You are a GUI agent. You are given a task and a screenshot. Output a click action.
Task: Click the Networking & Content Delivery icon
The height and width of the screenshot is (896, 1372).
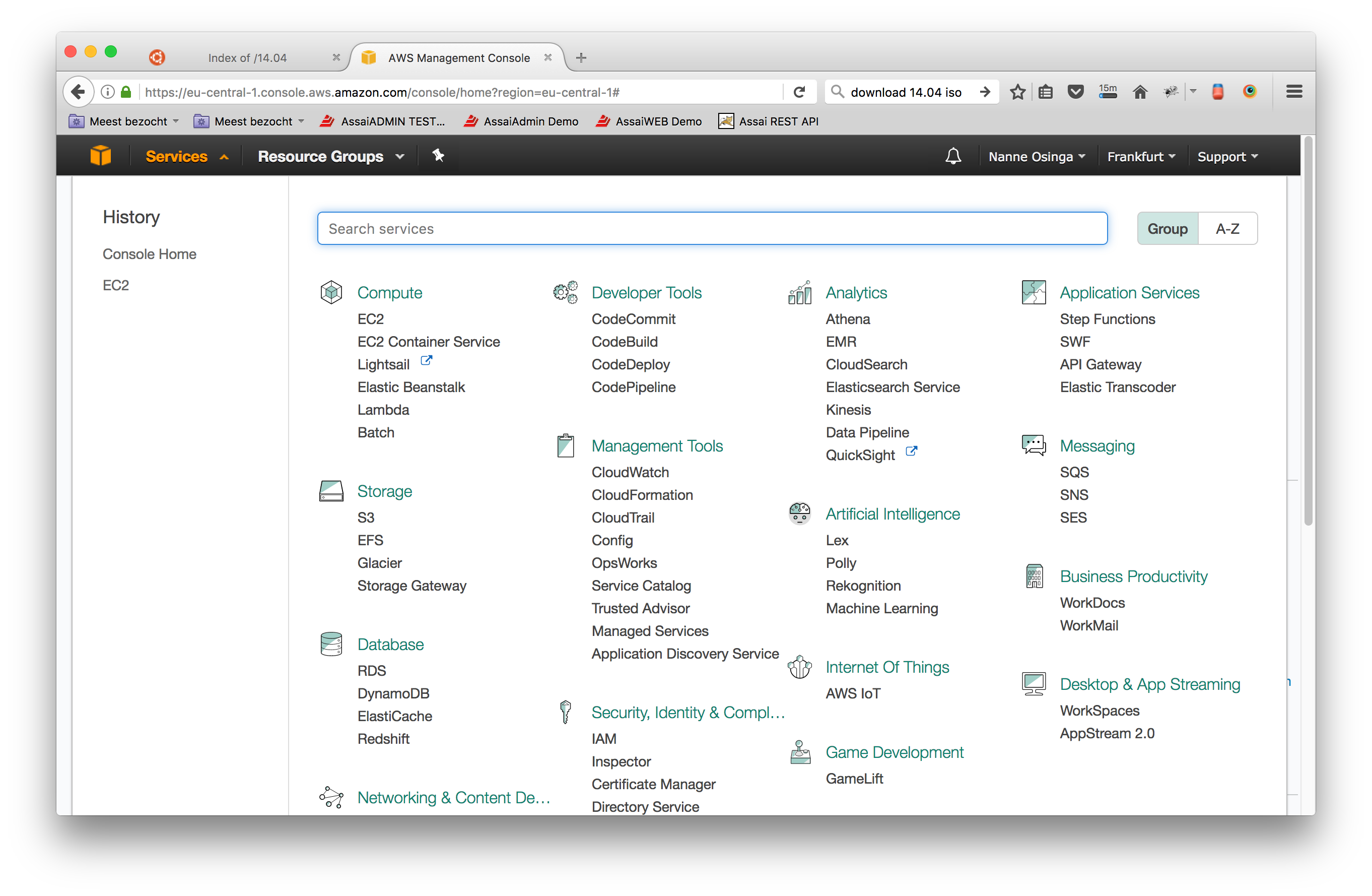pos(331,797)
